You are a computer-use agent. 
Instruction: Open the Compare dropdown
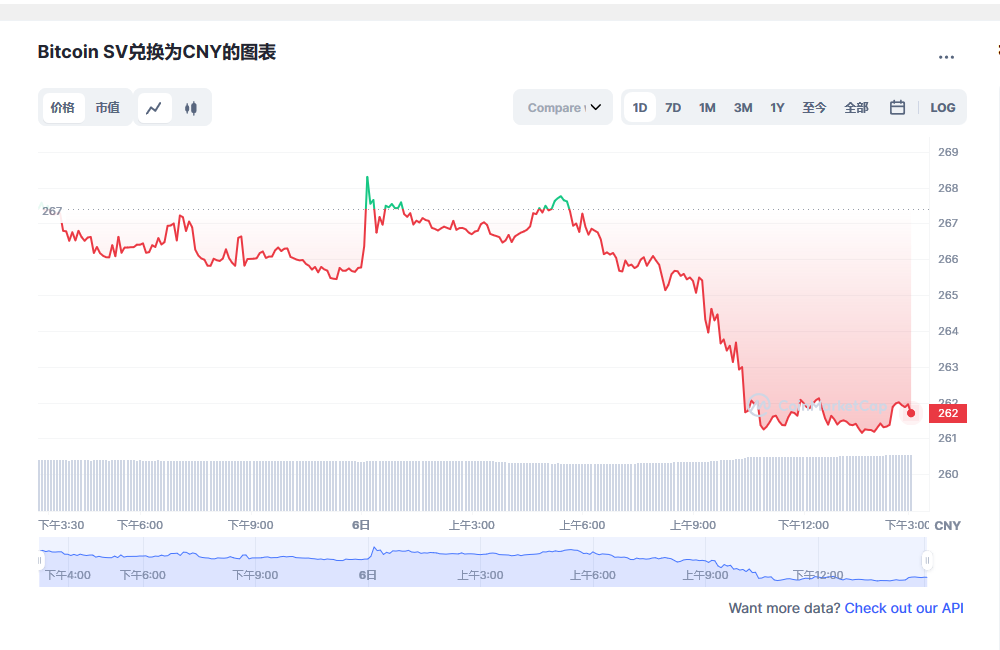click(x=563, y=107)
